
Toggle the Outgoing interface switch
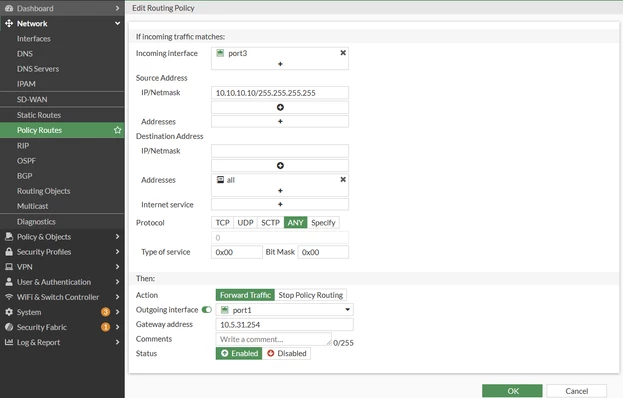click(x=207, y=309)
